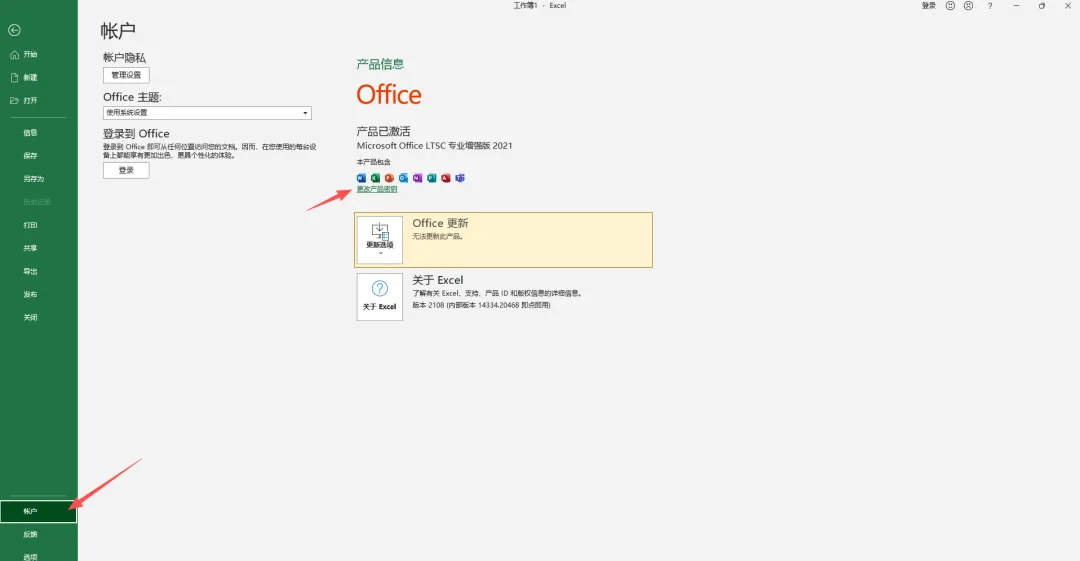1080x561 pixels.
Task: Click the Outlook product icon
Action: pyautogui.click(x=404, y=178)
